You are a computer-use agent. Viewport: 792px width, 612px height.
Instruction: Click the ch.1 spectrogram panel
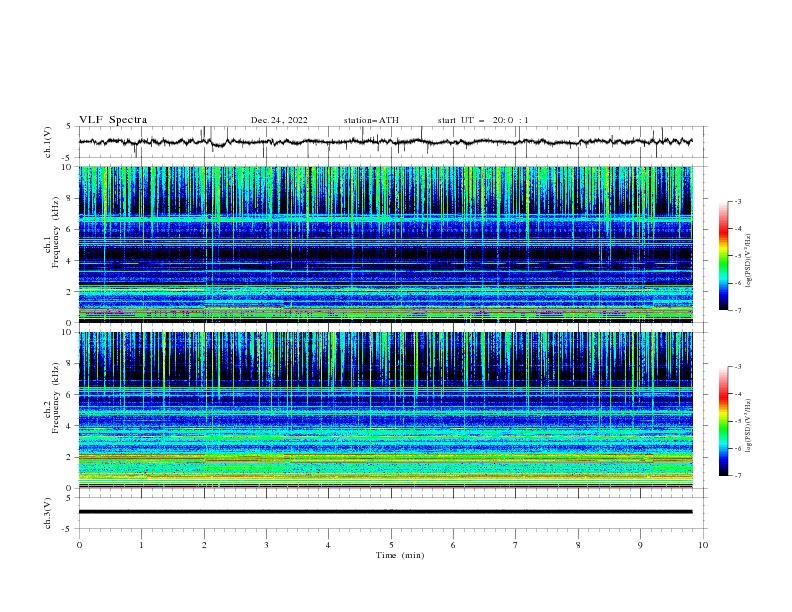[x=386, y=244]
